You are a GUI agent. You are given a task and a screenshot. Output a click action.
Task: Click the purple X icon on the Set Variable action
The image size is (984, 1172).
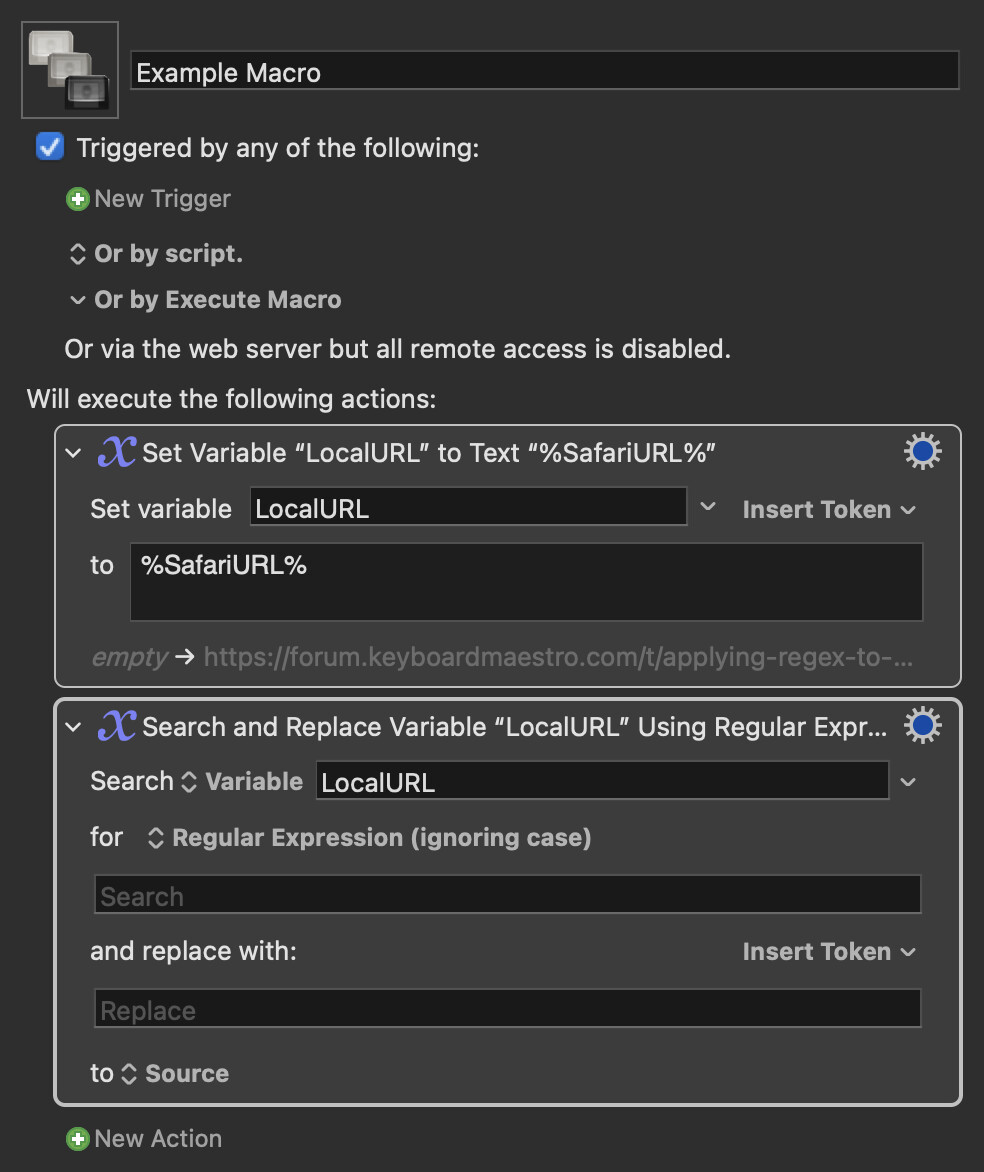[118, 451]
